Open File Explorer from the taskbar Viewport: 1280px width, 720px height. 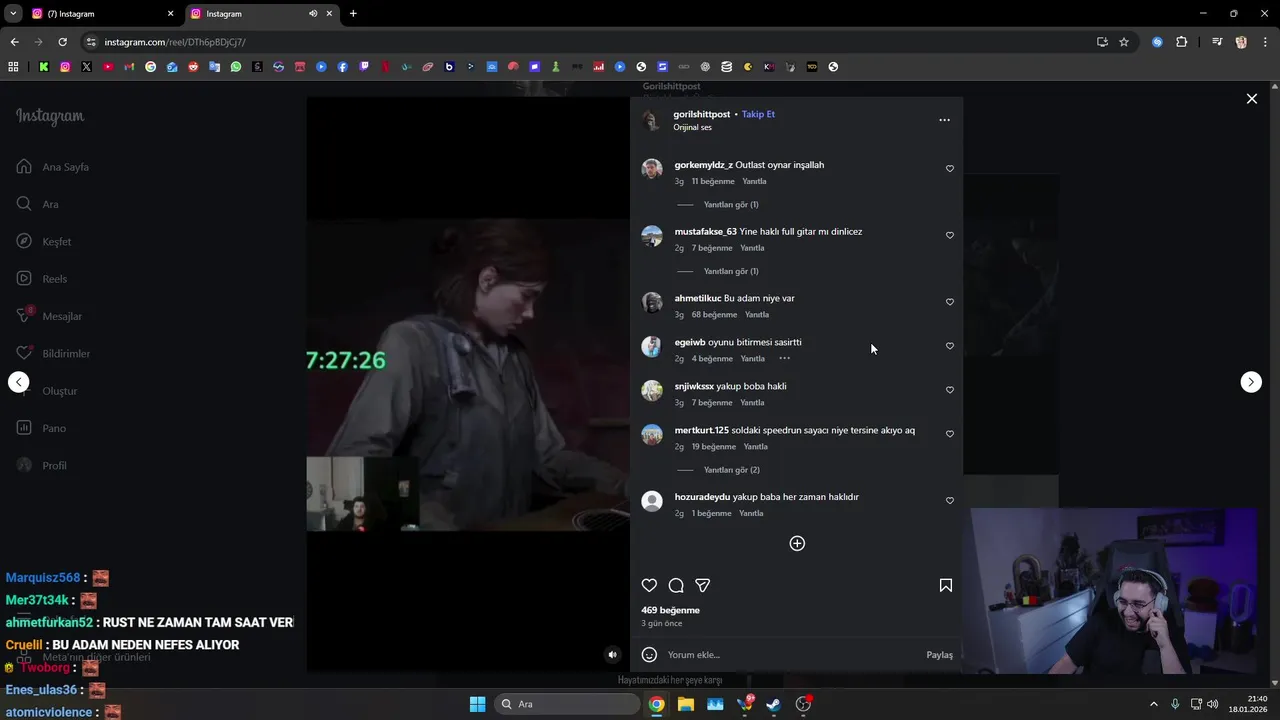685,704
